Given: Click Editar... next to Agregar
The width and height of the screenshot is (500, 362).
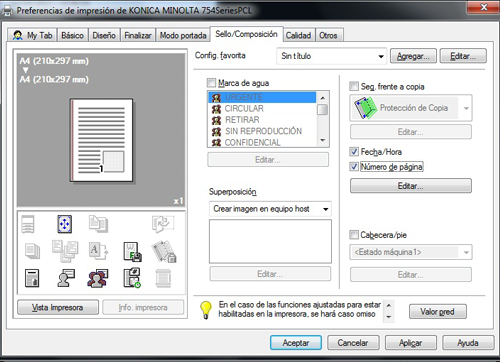Looking at the screenshot, I should pos(463,56).
